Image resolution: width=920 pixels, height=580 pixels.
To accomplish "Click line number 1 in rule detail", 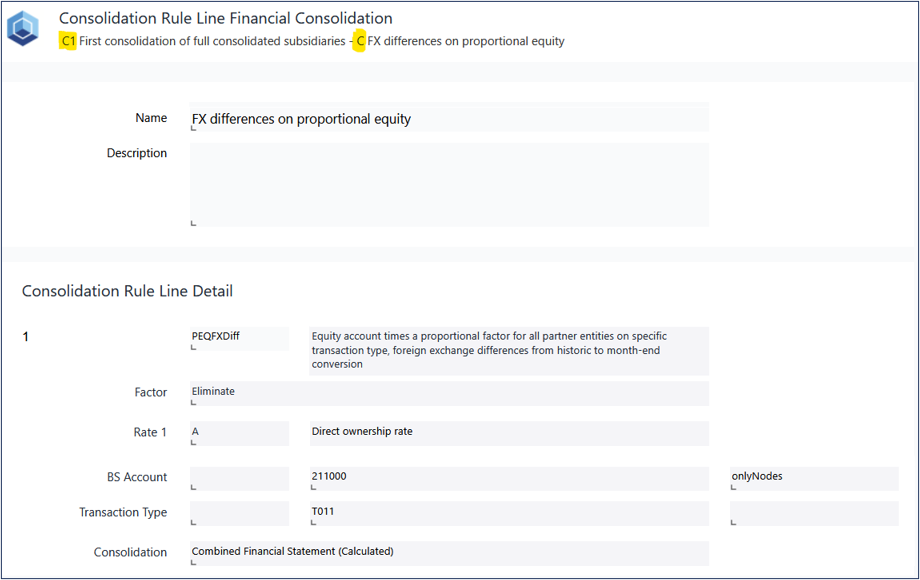I will [x=26, y=337].
